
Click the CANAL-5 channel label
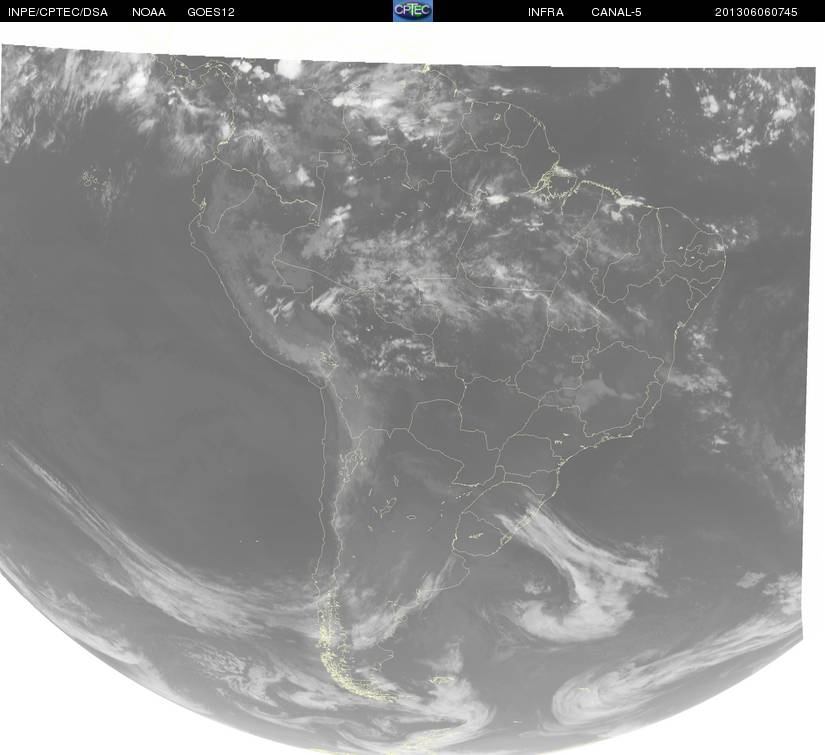pos(616,12)
